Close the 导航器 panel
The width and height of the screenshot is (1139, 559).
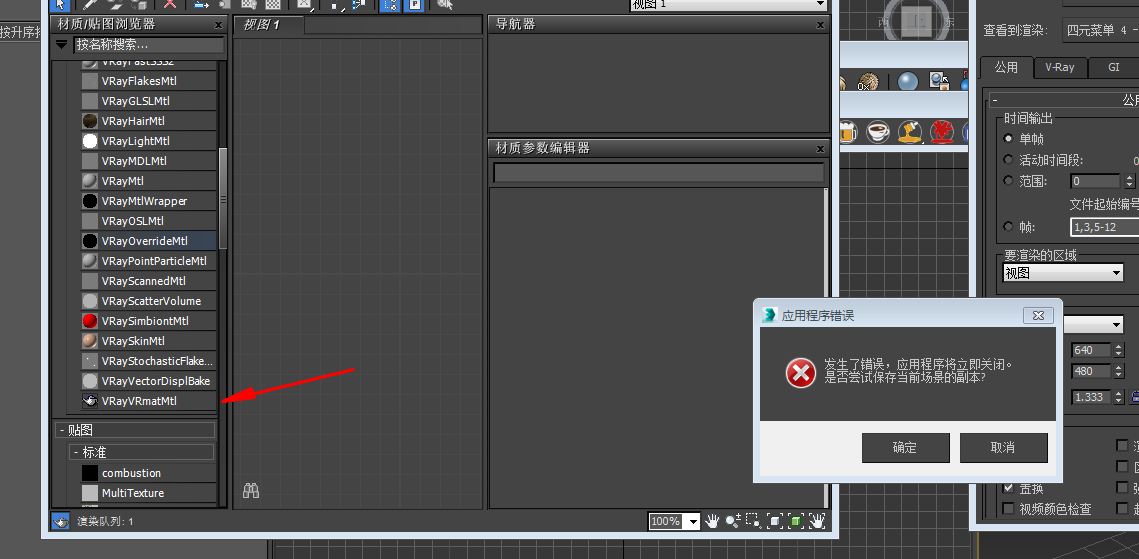coord(821,25)
